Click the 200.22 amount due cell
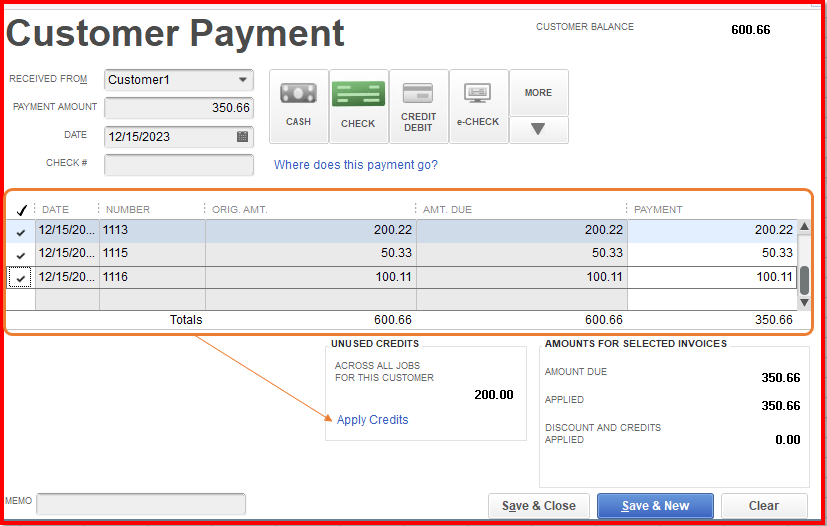Image resolution: width=827 pixels, height=526 pixels. click(x=522, y=231)
